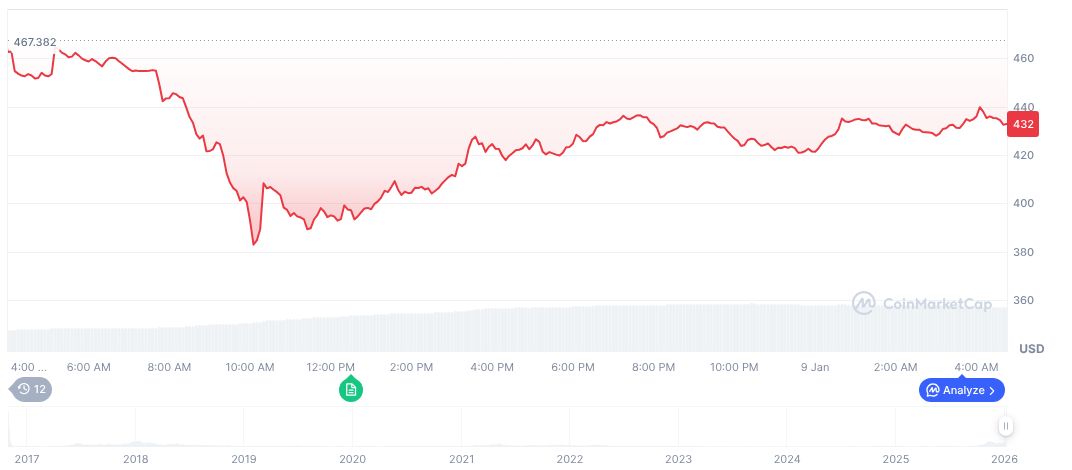Click the 467.382 high price label
This screenshot has height=470, width=1072.
(33, 43)
